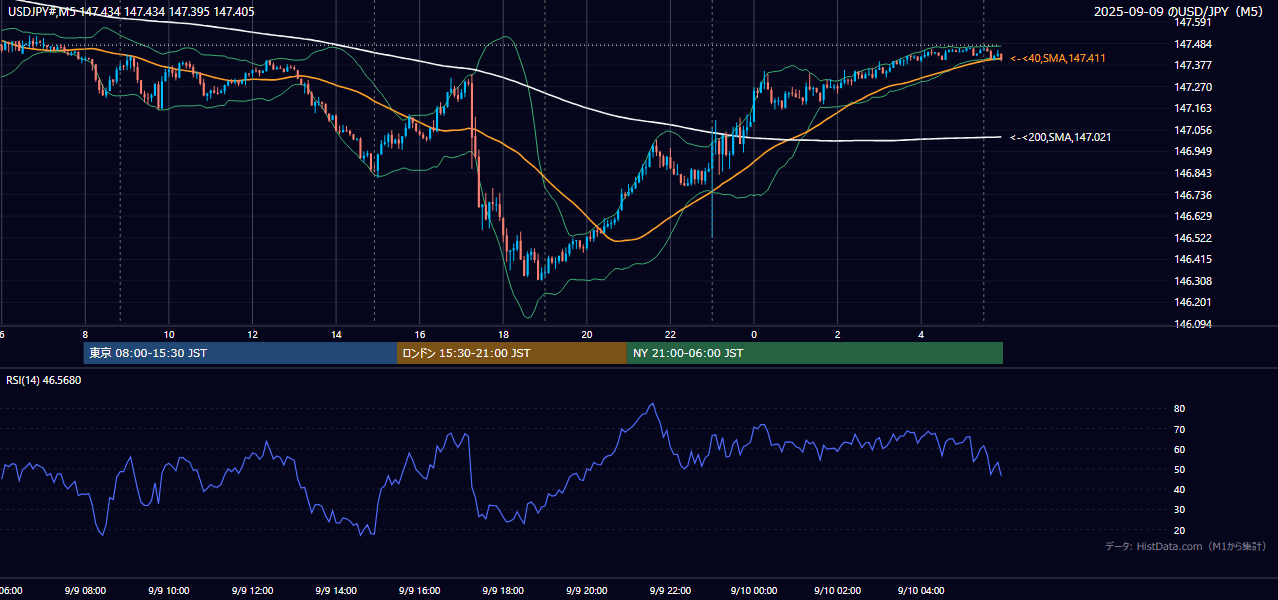
Task: Click hour label 12 under the price chart
Action: pyautogui.click(x=253, y=334)
